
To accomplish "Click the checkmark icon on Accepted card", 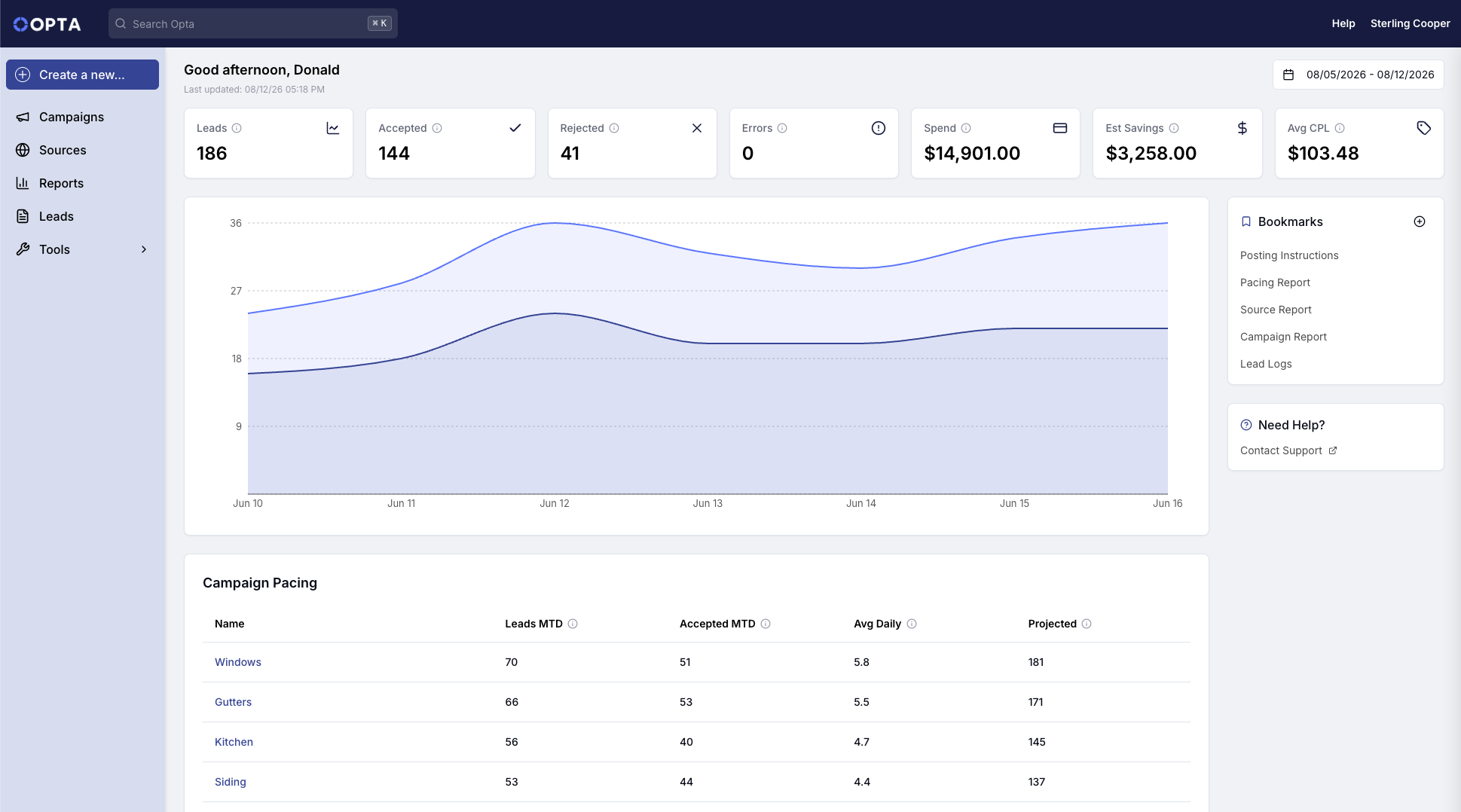I will click(x=515, y=128).
